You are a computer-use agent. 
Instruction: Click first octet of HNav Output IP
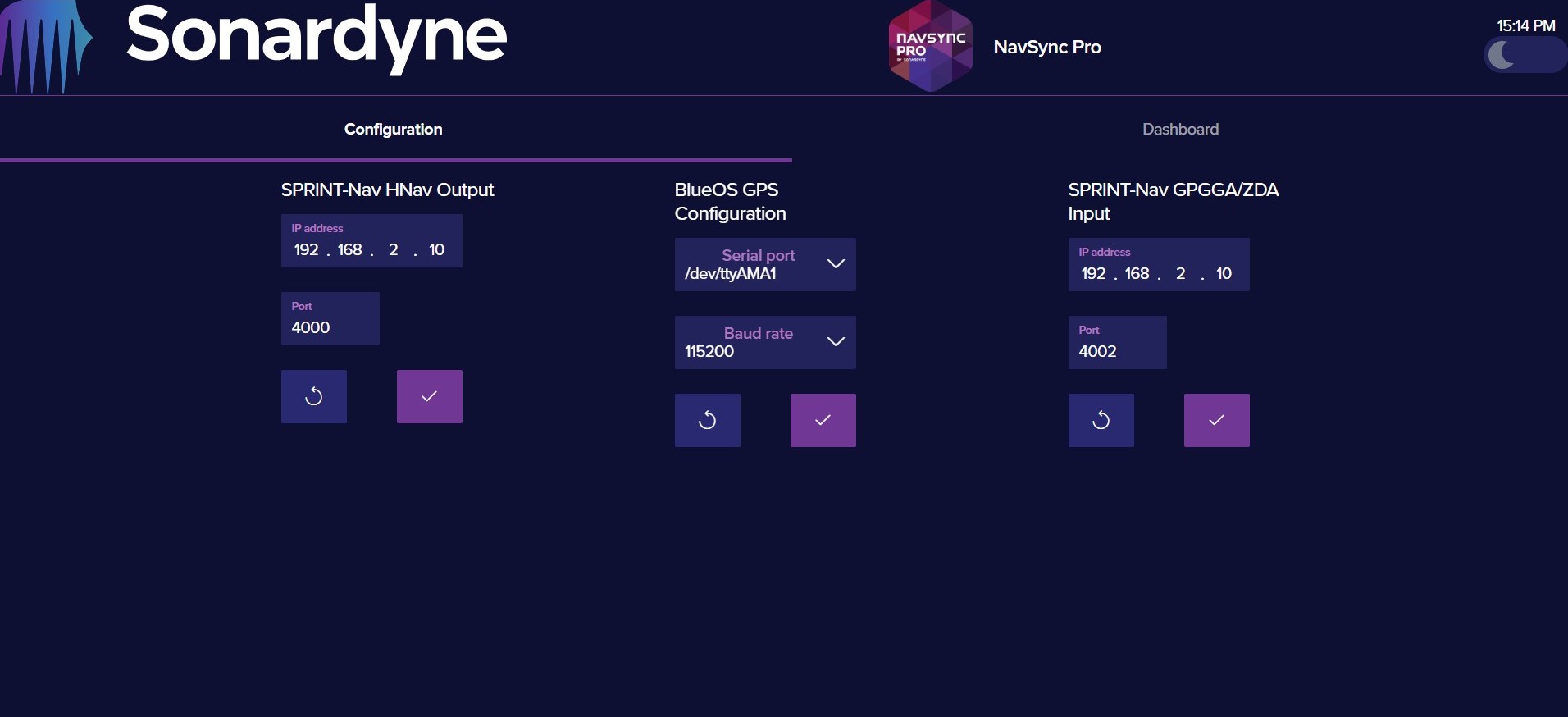(x=306, y=250)
